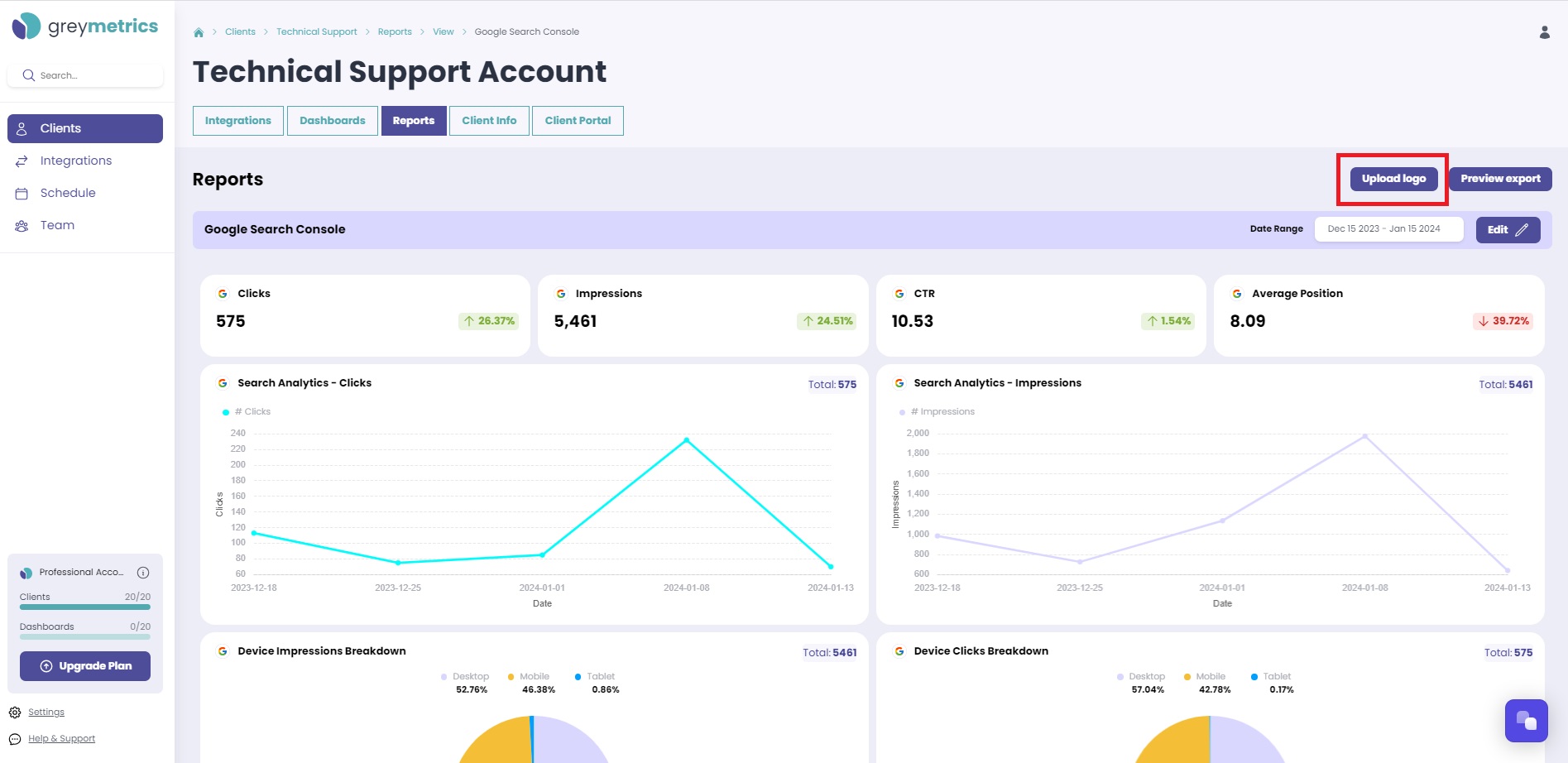The width and height of the screenshot is (1568, 763).
Task: Toggle Desktop legend in Device Clicks Breakdown
Action: (1141, 677)
